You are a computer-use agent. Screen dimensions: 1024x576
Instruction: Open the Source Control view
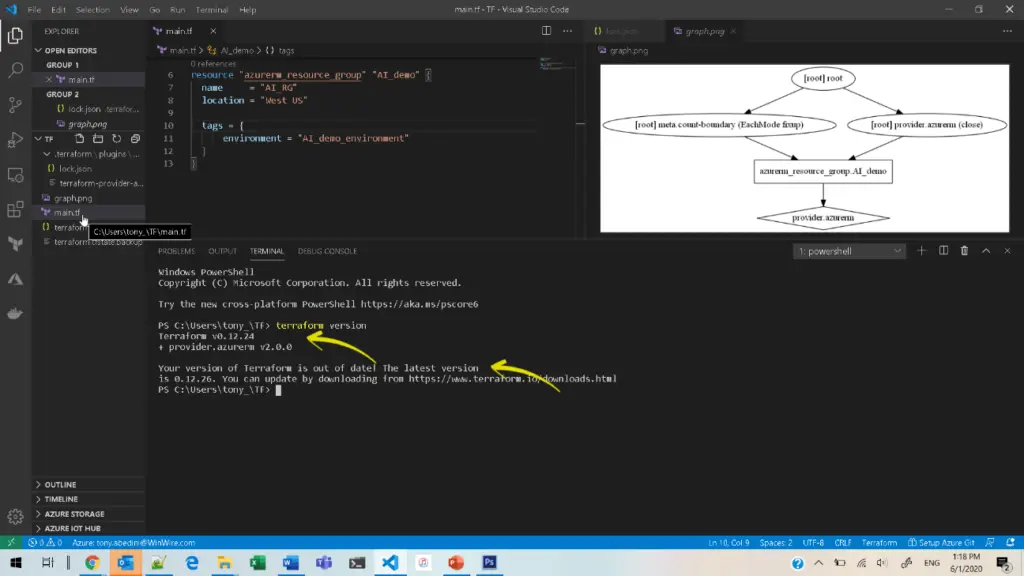click(x=15, y=104)
